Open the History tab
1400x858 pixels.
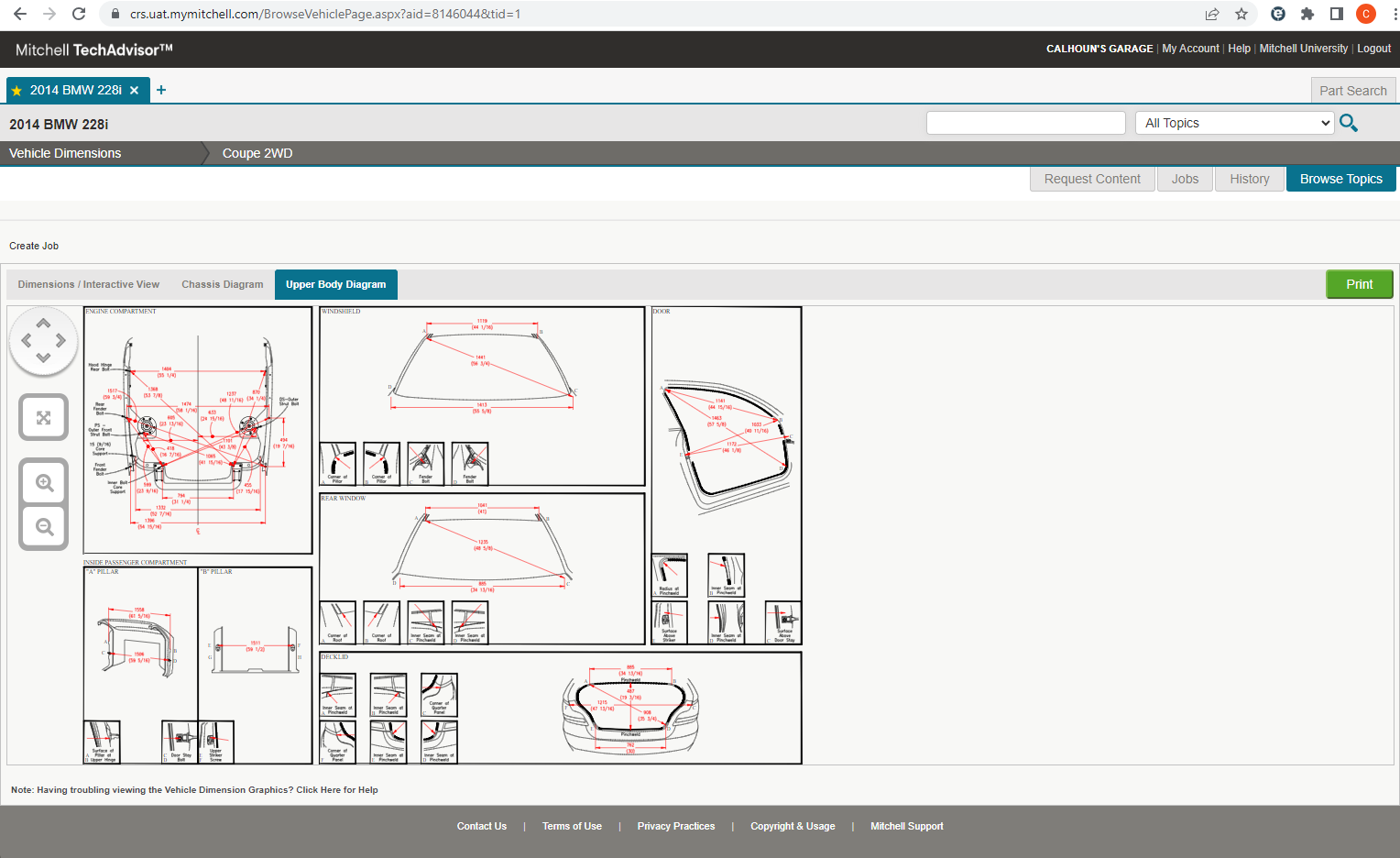pyautogui.click(x=1250, y=179)
